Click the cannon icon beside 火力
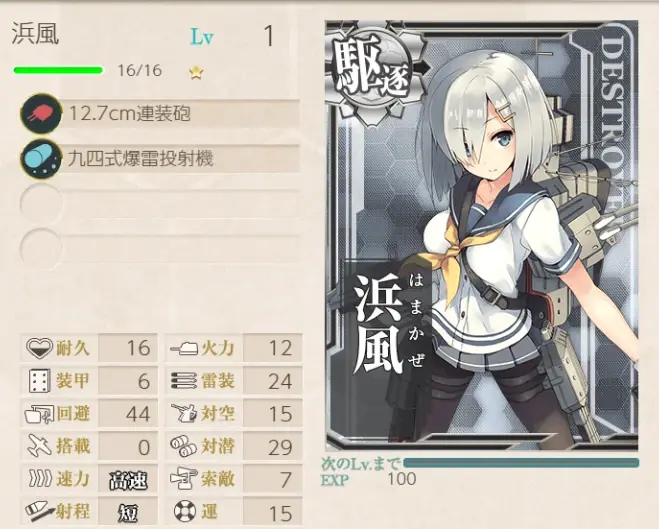The width and height of the screenshot is (659, 529). pyautogui.click(x=184, y=348)
